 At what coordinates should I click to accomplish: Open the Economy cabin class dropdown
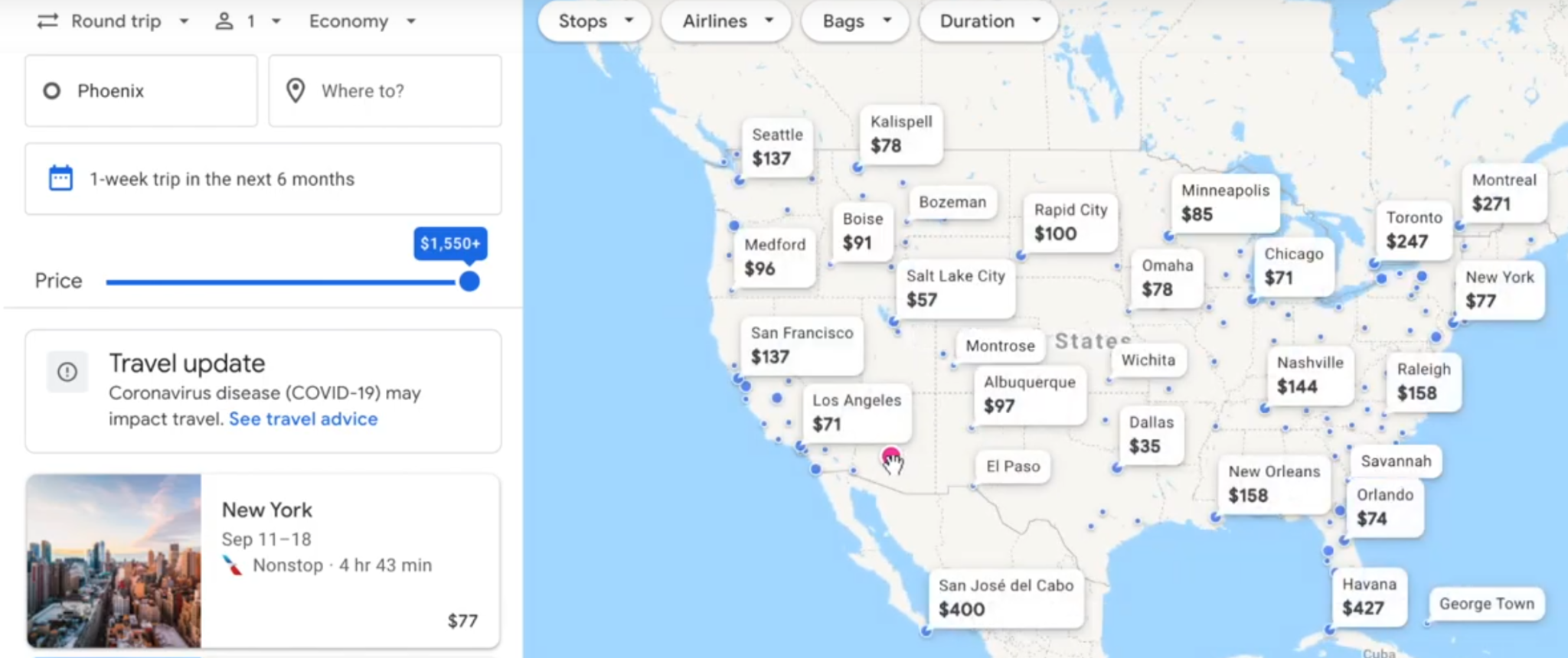pyautogui.click(x=361, y=21)
